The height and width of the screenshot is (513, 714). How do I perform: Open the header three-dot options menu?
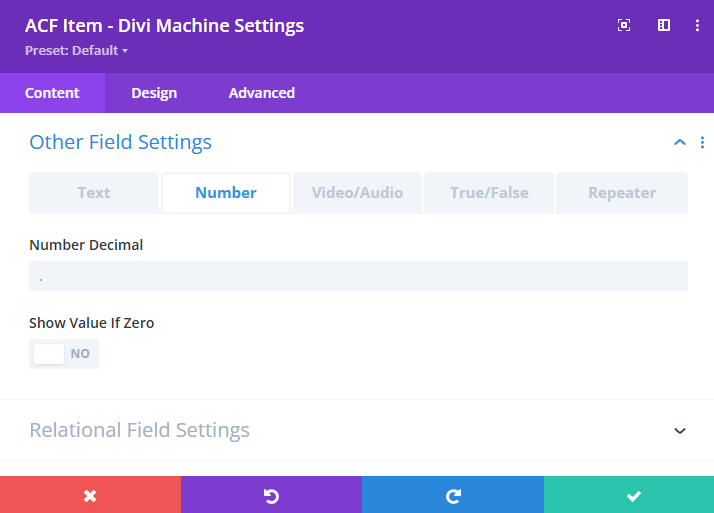point(697,25)
